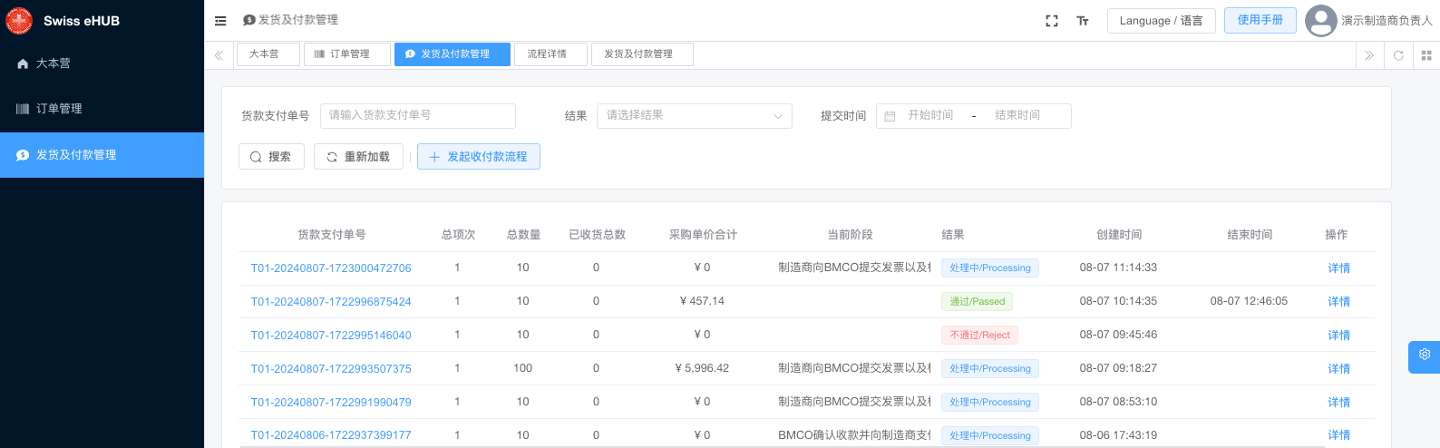
Task: Expand the 结果 result dropdown
Action: pyautogui.click(x=694, y=116)
